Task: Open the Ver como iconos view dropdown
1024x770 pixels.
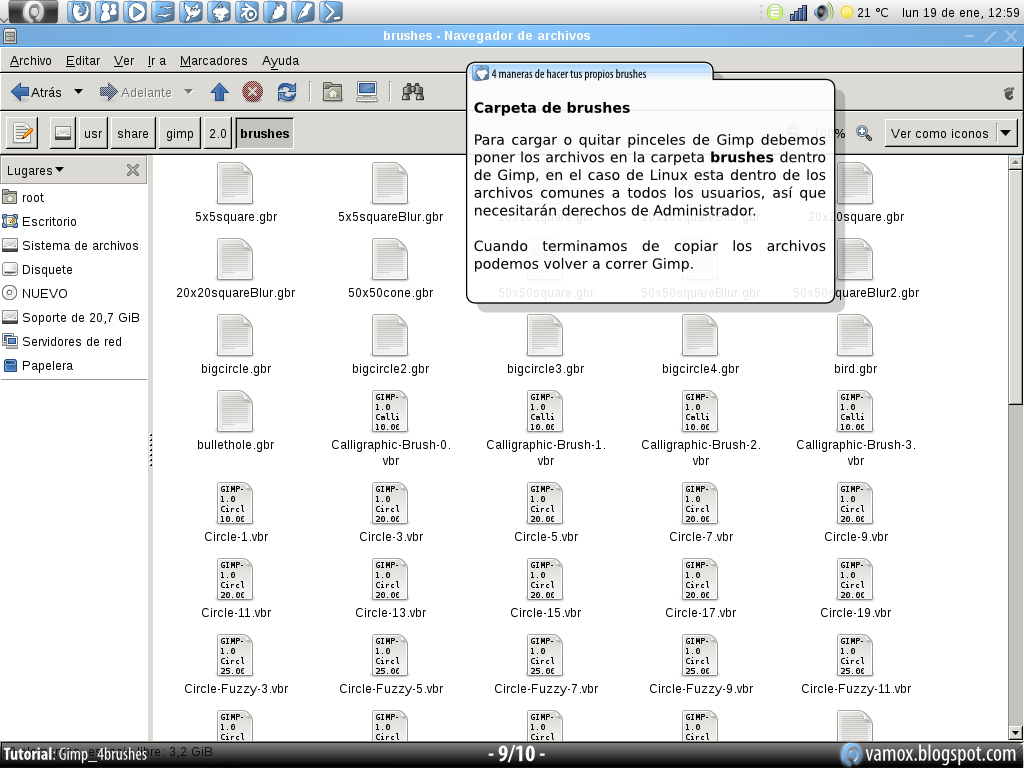Action: coord(951,133)
